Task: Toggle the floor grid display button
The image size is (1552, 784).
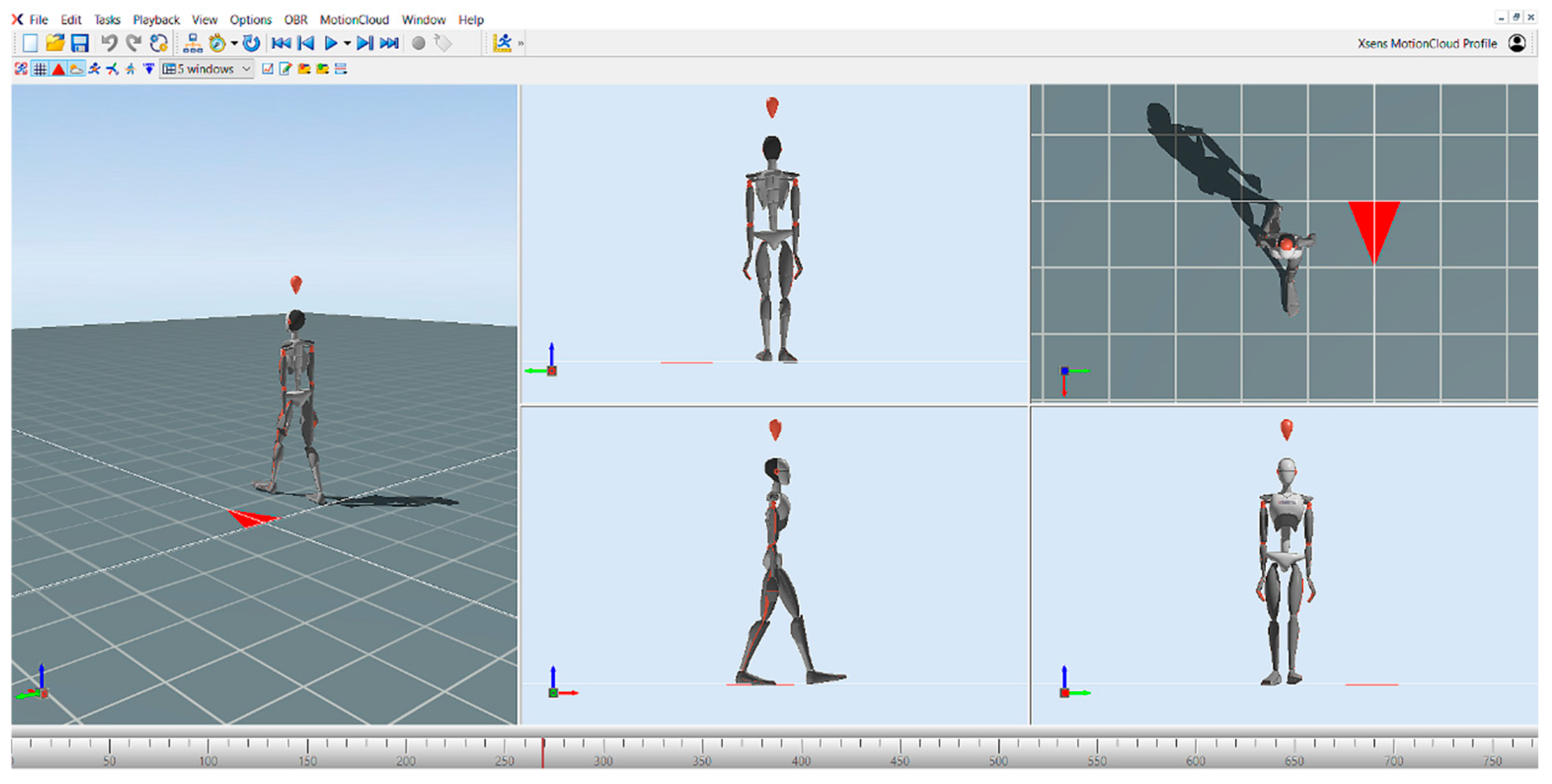Action: [40, 69]
